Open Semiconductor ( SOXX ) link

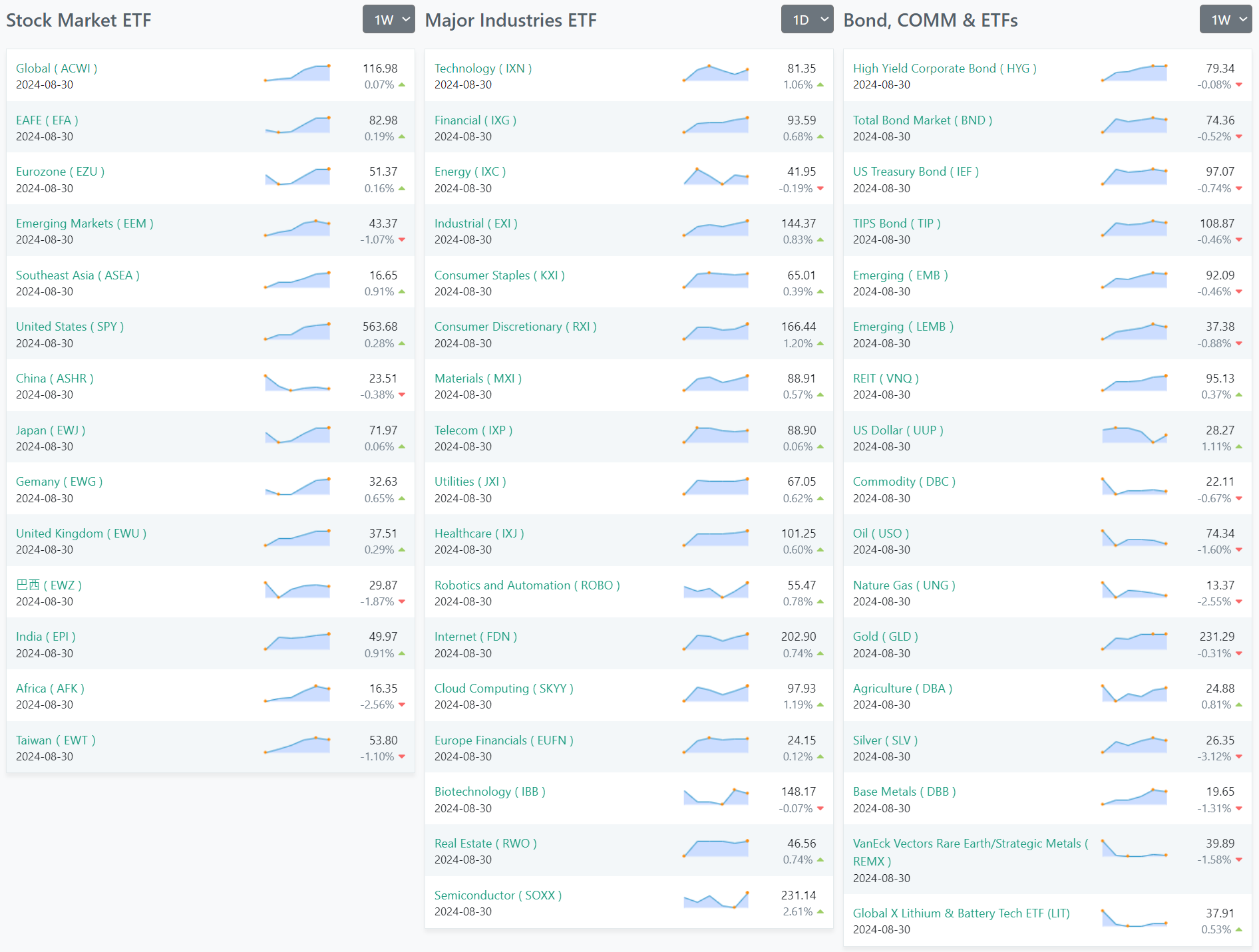click(x=498, y=895)
